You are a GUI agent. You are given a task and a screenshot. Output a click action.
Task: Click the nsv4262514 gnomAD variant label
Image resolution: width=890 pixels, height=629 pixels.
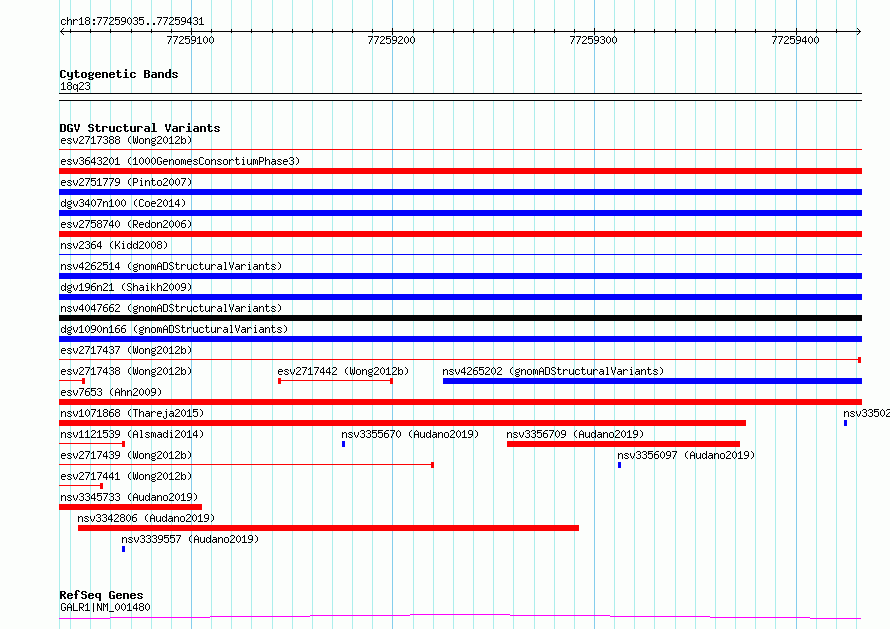coord(171,266)
